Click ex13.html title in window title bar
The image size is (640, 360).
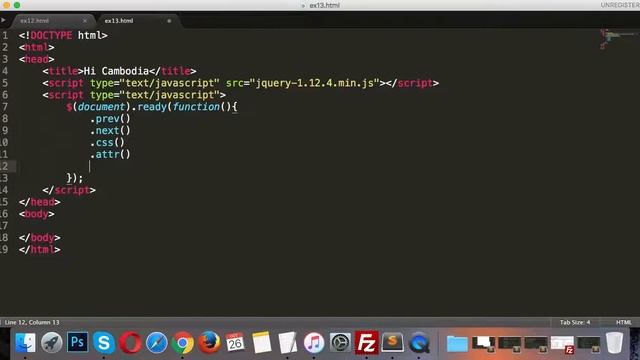point(324,5)
